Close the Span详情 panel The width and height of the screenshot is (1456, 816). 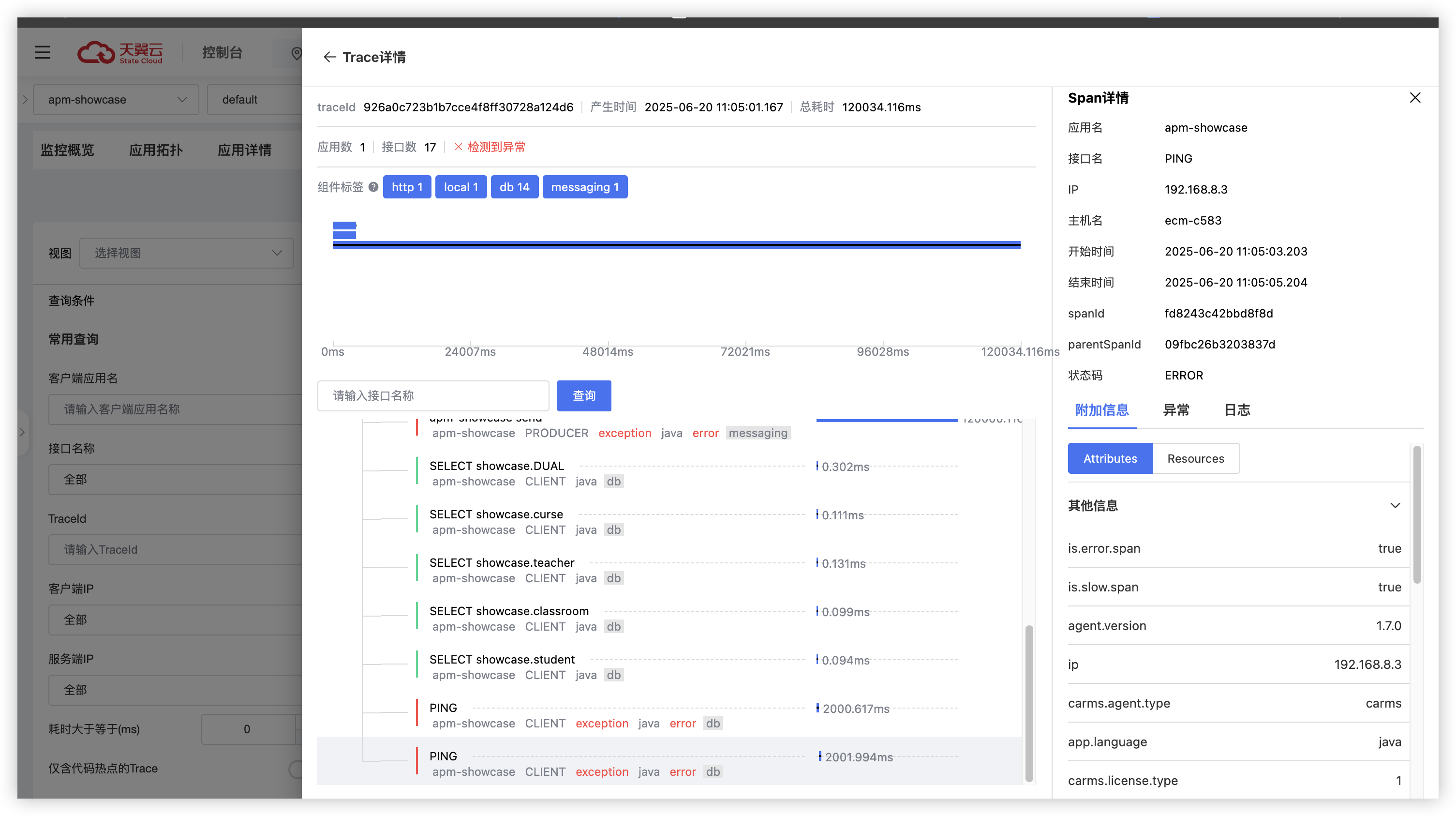(x=1415, y=98)
